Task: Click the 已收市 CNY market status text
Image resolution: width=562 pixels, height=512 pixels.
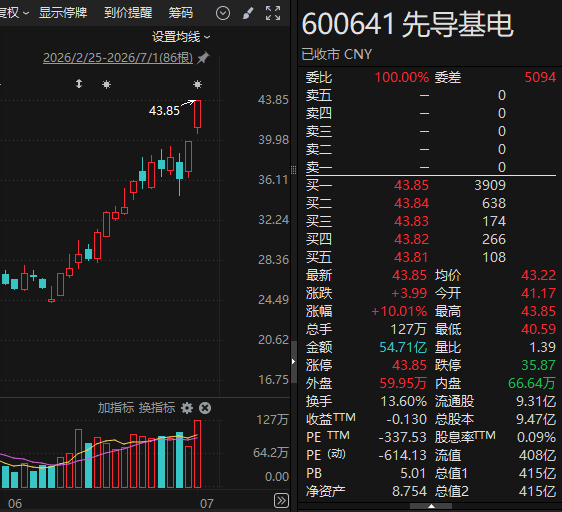Action: pyautogui.click(x=337, y=54)
